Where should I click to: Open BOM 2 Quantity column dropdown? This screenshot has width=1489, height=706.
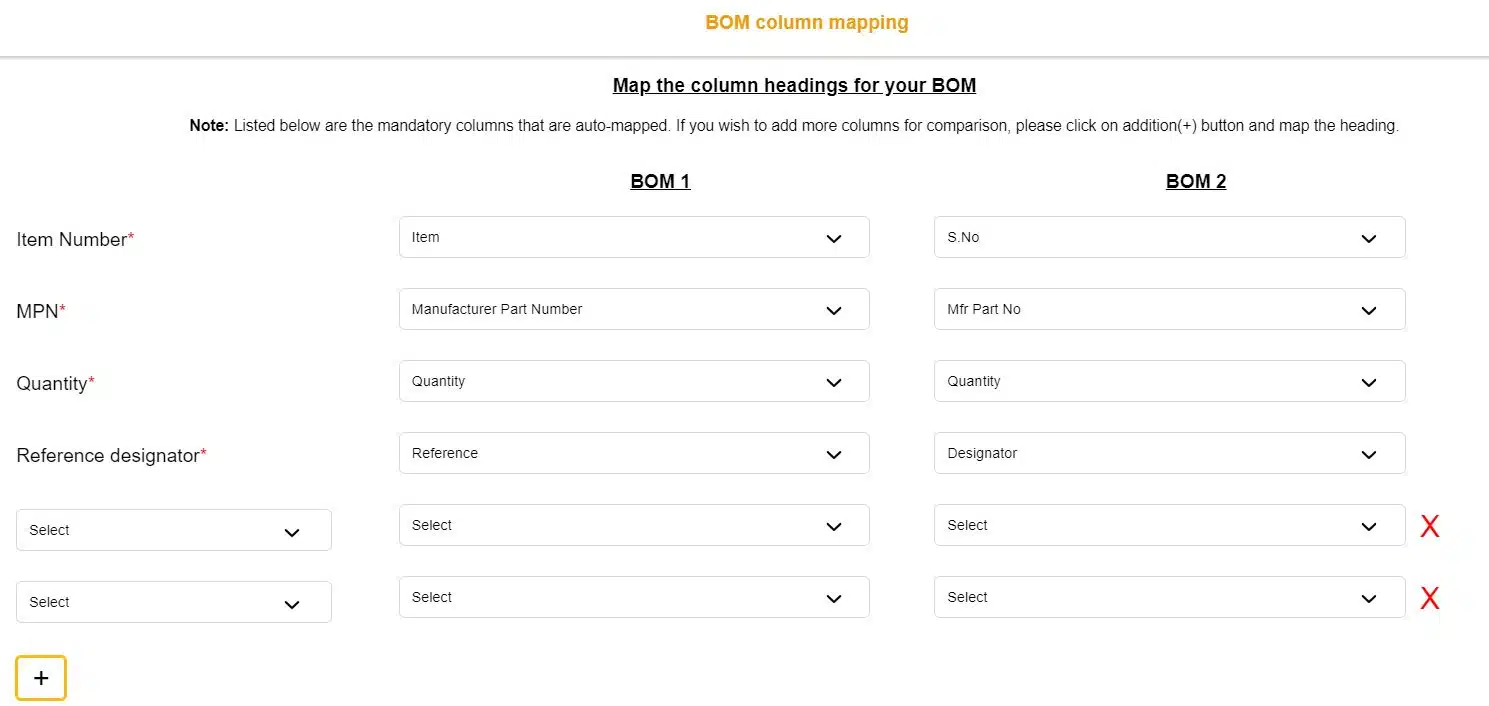tap(1169, 381)
